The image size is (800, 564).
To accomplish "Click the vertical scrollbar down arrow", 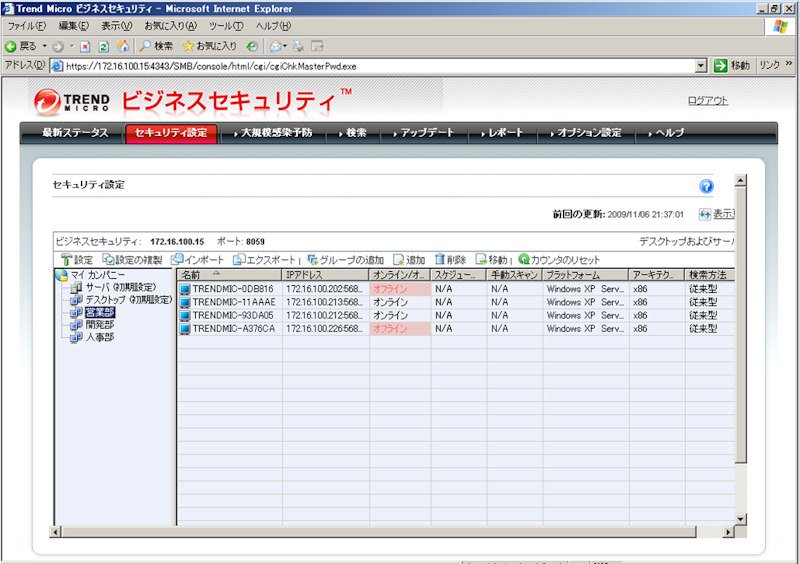I will pyautogui.click(x=741, y=519).
